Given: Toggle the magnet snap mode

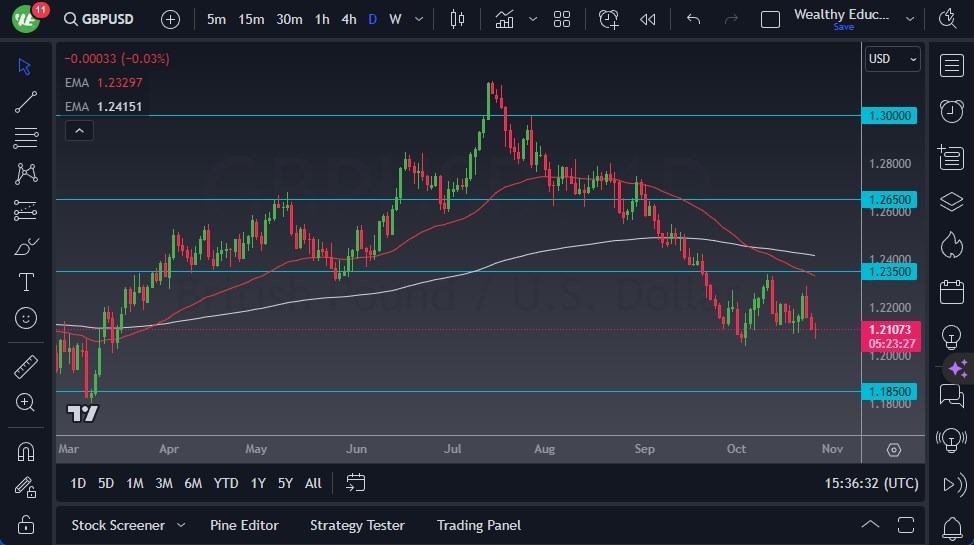Looking at the screenshot, I should click(x=26, y=451).
